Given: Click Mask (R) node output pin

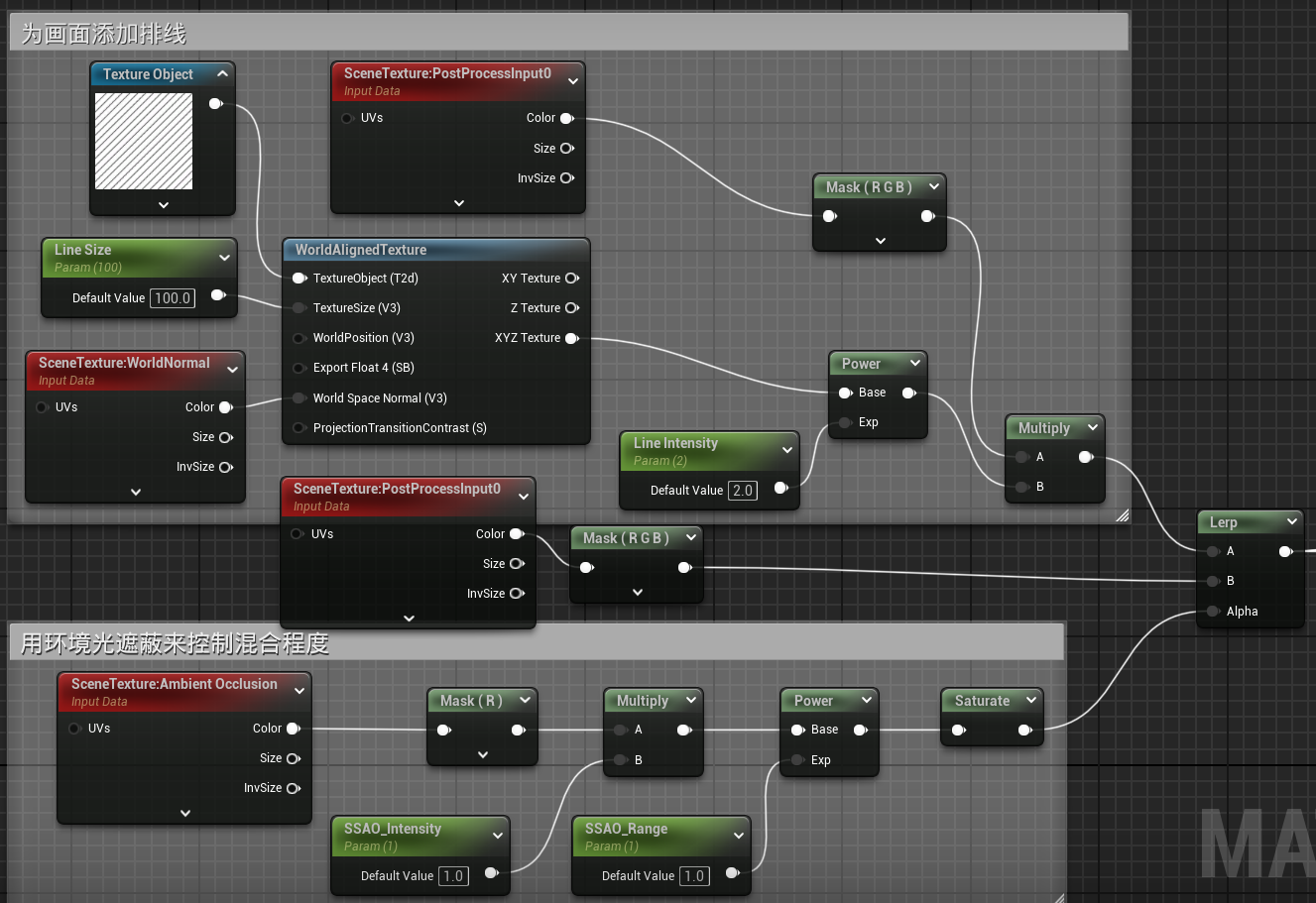Looking at the screenshot, I should 518,731.
